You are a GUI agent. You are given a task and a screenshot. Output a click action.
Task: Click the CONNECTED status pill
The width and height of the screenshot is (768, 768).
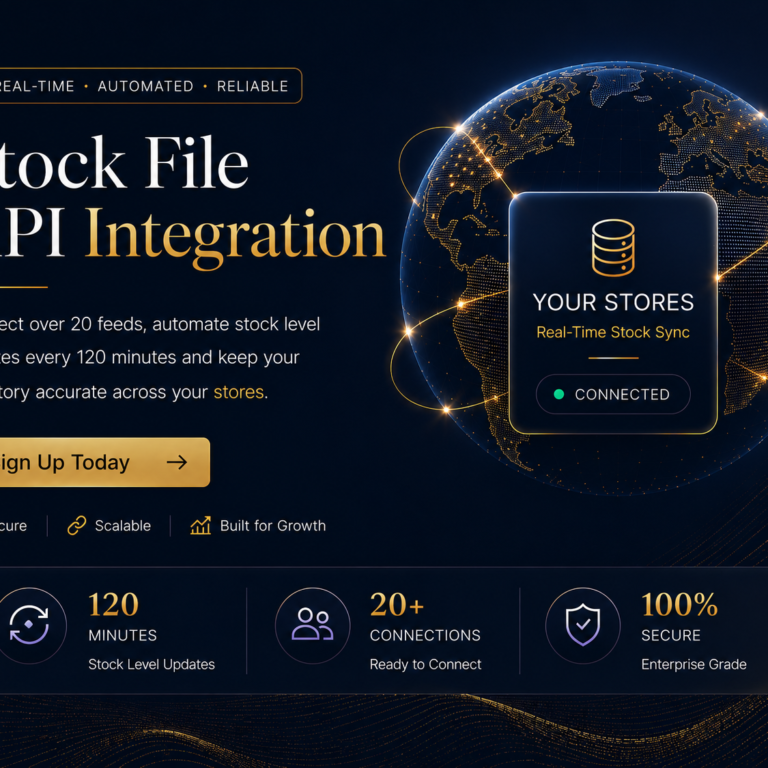(x=613, y=394)
